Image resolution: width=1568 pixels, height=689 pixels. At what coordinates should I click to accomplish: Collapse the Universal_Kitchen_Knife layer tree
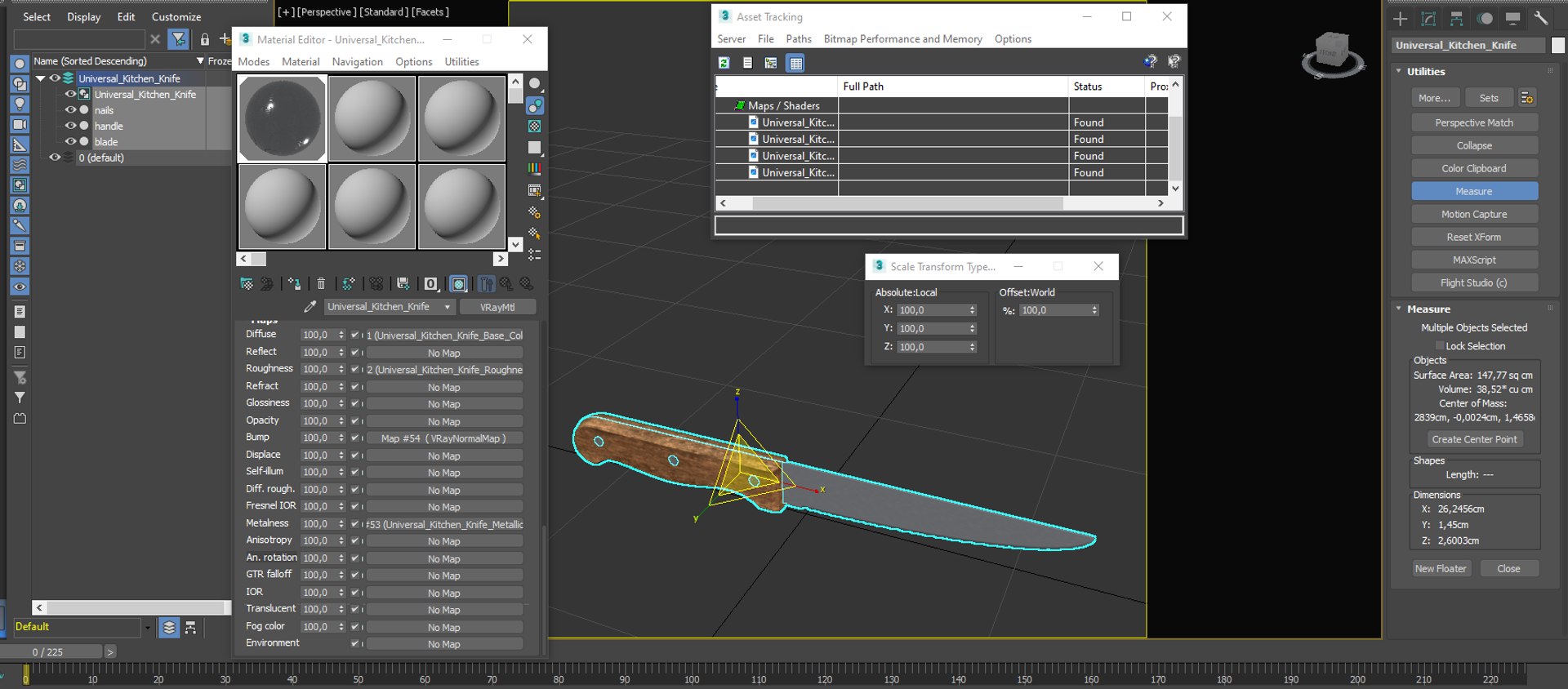40,78
